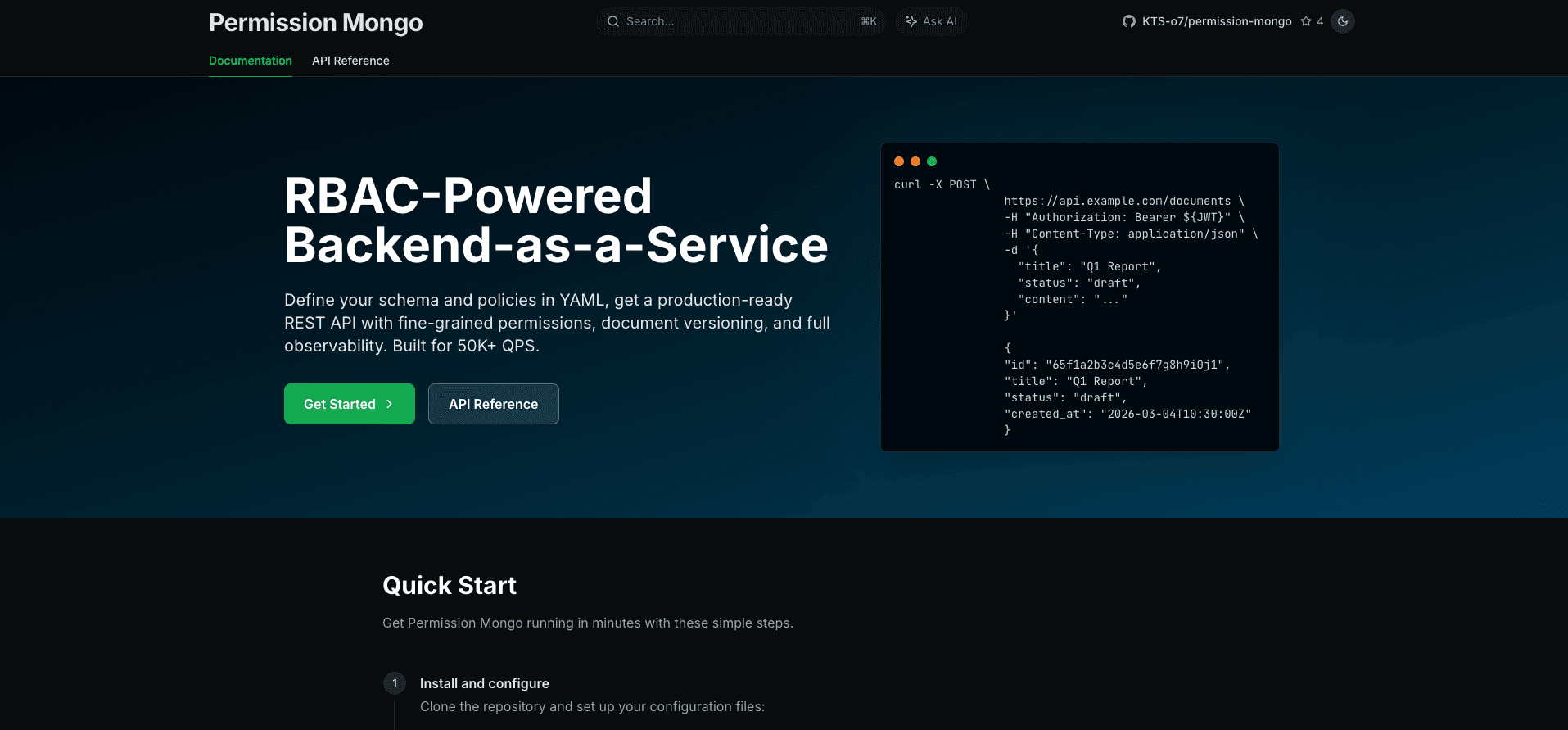Viewport: 1568px width, 730px height.
Task: Select the Install and configure step title
Action: 484,683
